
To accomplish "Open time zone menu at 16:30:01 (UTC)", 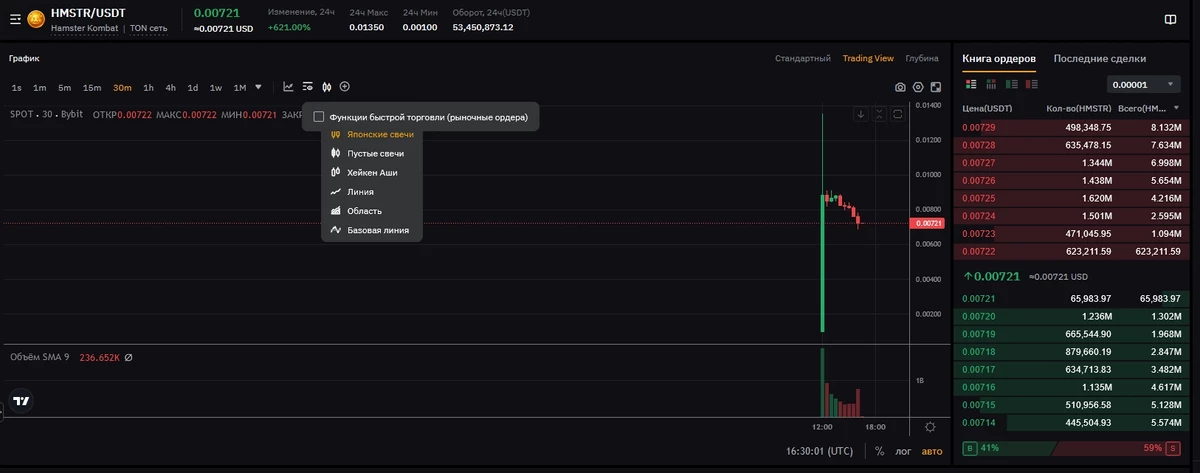I will pos(819,451).
